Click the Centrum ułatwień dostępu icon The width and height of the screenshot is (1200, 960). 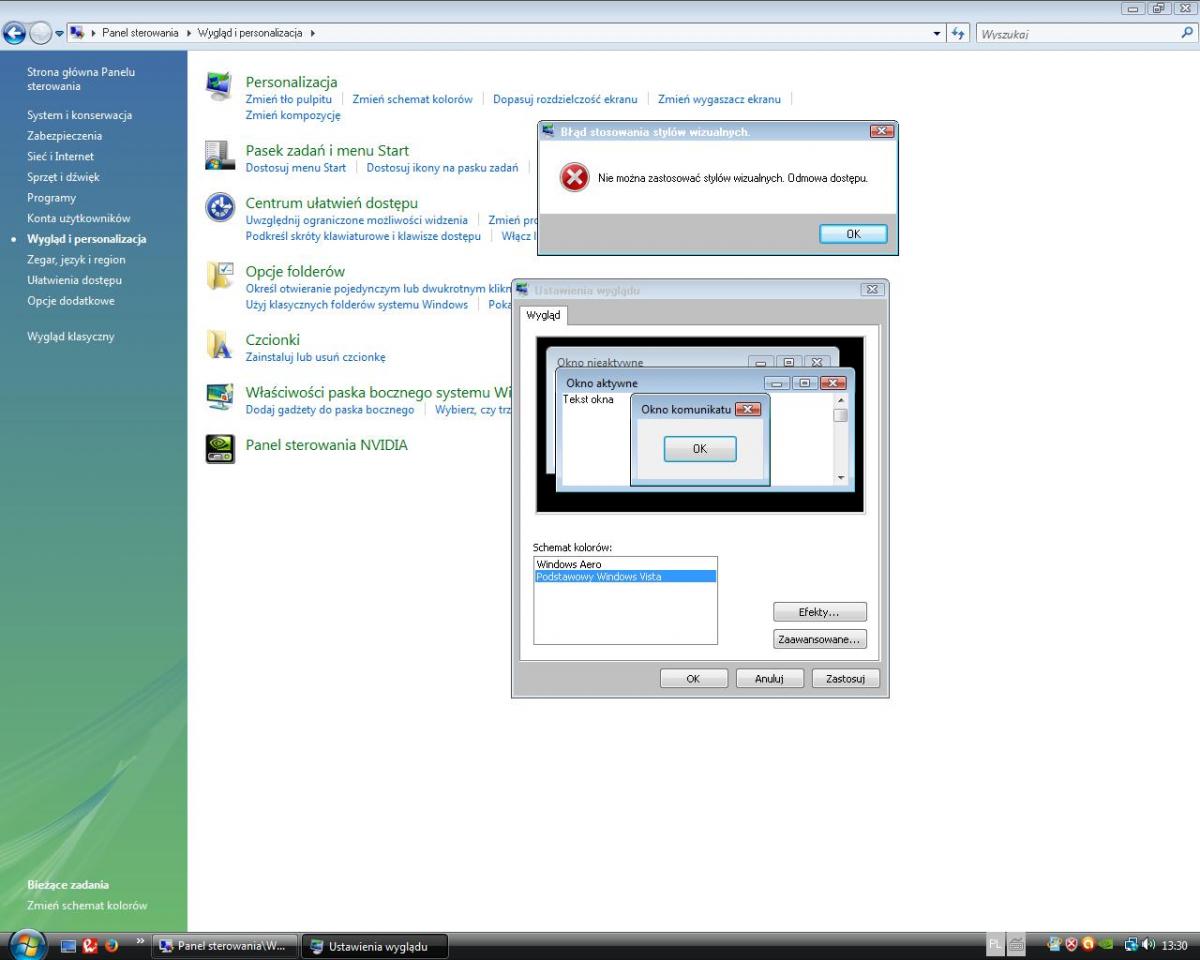pos(219,207)
